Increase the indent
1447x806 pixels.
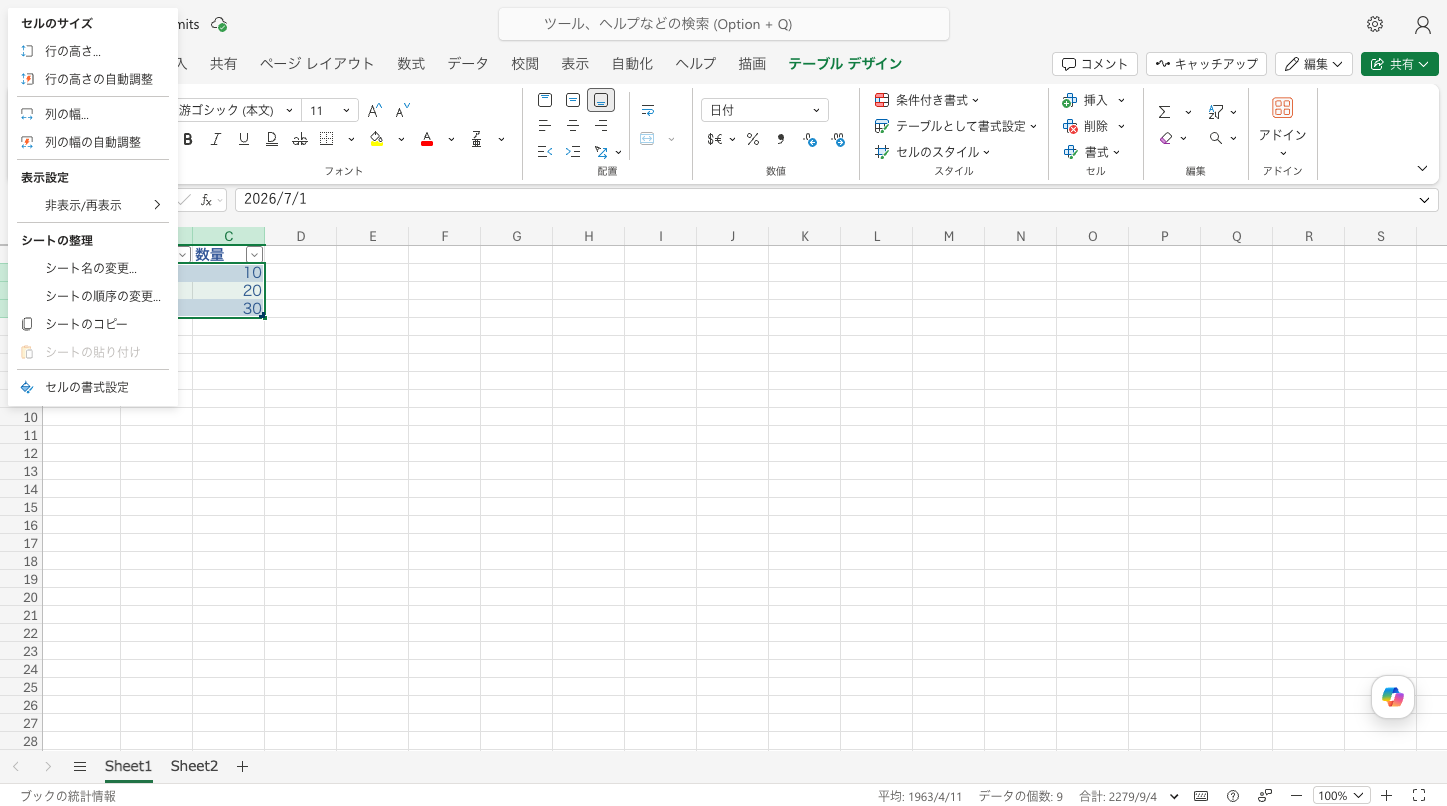[573, 152]
